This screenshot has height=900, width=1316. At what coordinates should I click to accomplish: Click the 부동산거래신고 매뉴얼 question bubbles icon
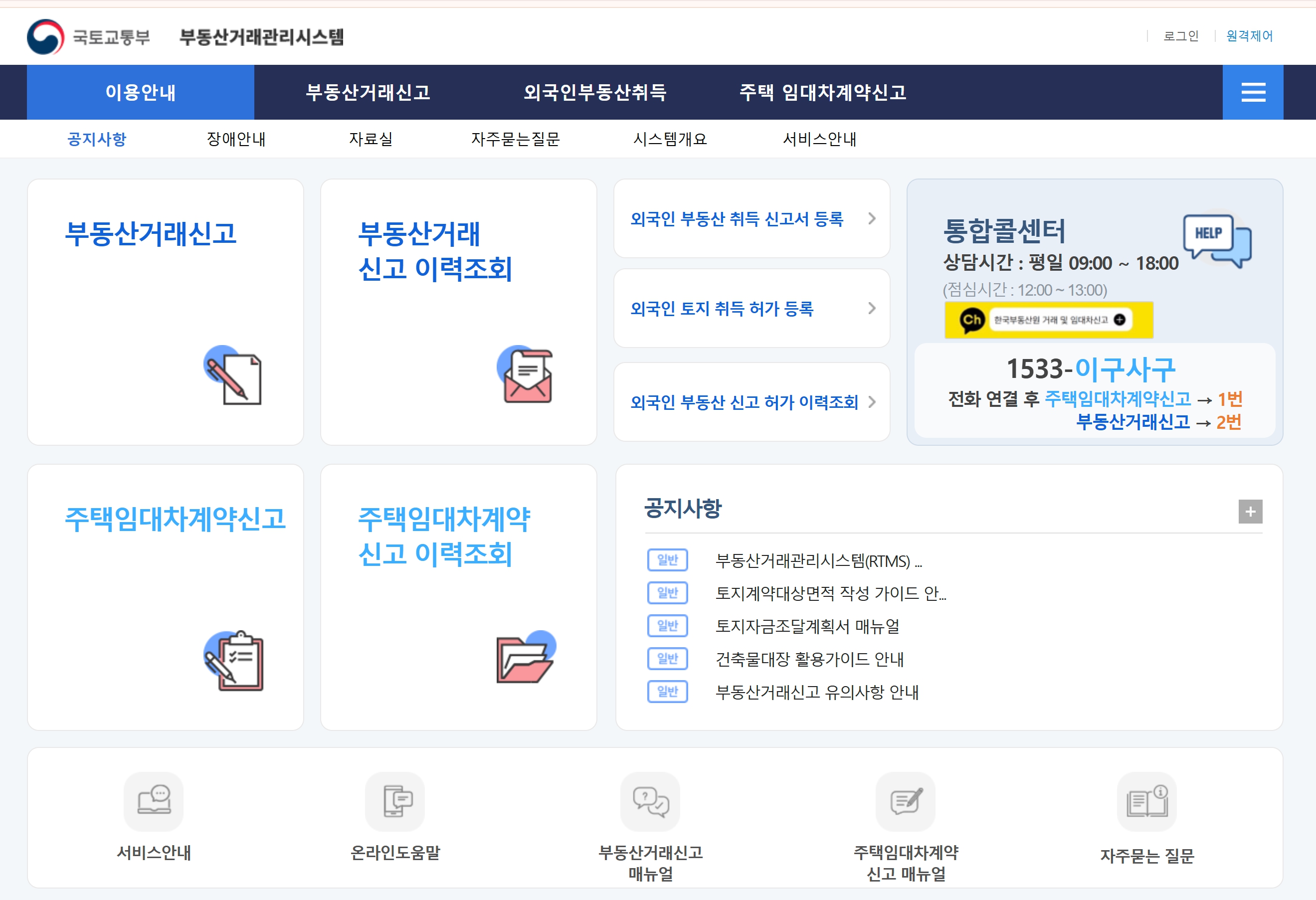point(650,801)
